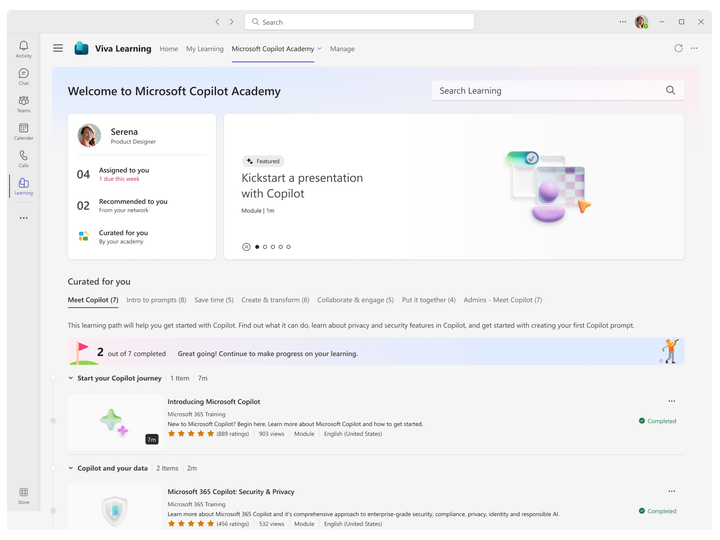
Task: Click the '1 due this week' text
Action: point(119,179)
